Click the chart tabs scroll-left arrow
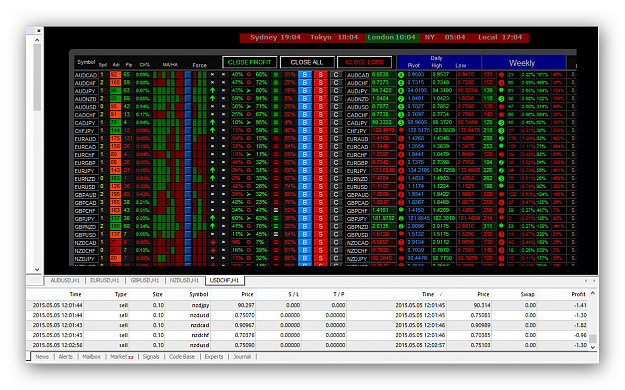The width and height of the screenshot is (625, 390). (x=586, y=281)
